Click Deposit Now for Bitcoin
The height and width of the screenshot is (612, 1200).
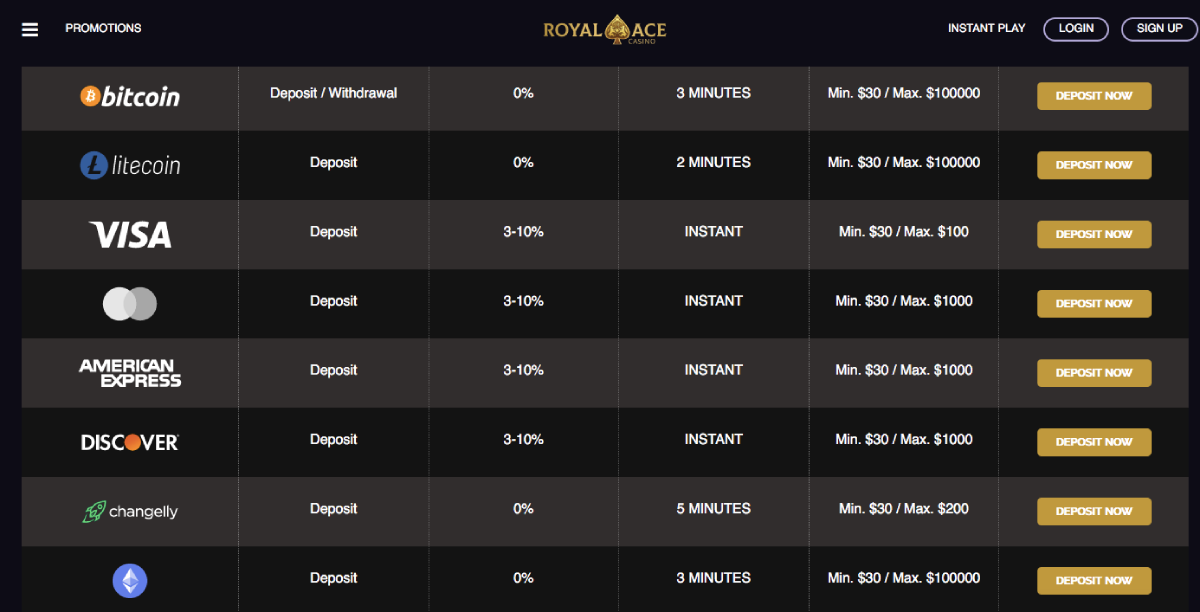pyautogui.click(x=1094, y=96)
